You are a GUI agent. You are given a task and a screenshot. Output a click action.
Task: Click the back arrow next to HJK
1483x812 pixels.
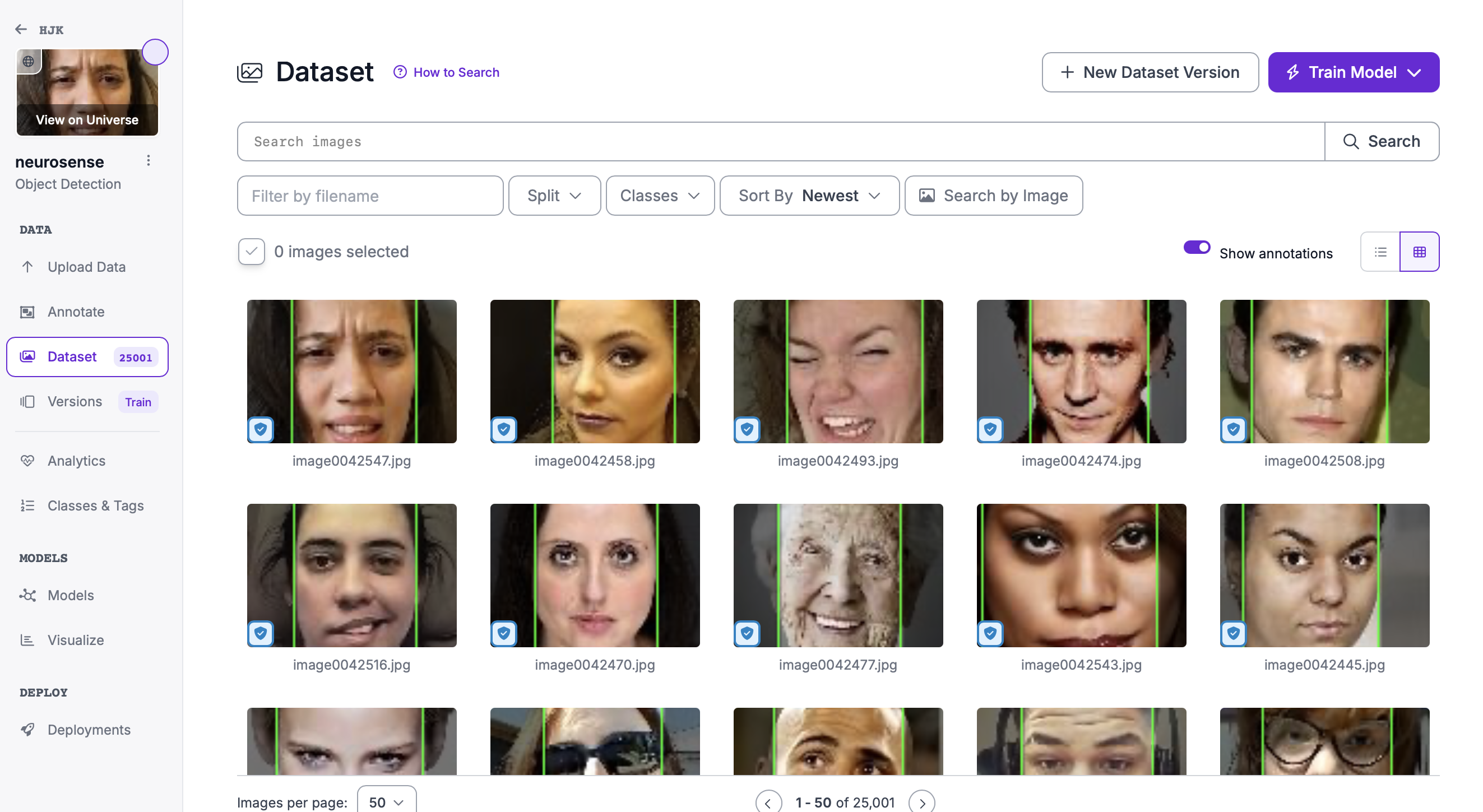[21, 29]
